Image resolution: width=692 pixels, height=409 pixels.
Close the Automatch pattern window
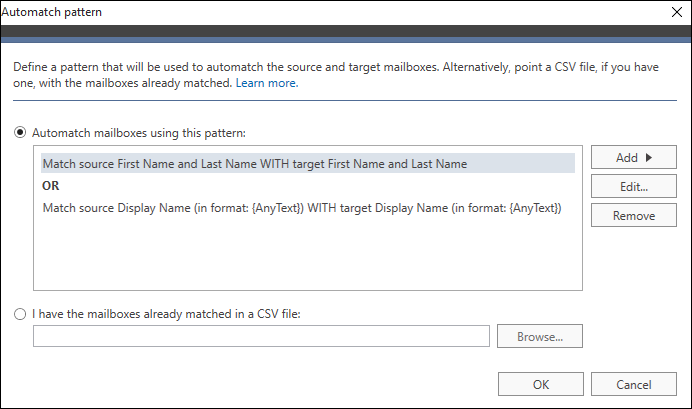click(x=677, y=12)
